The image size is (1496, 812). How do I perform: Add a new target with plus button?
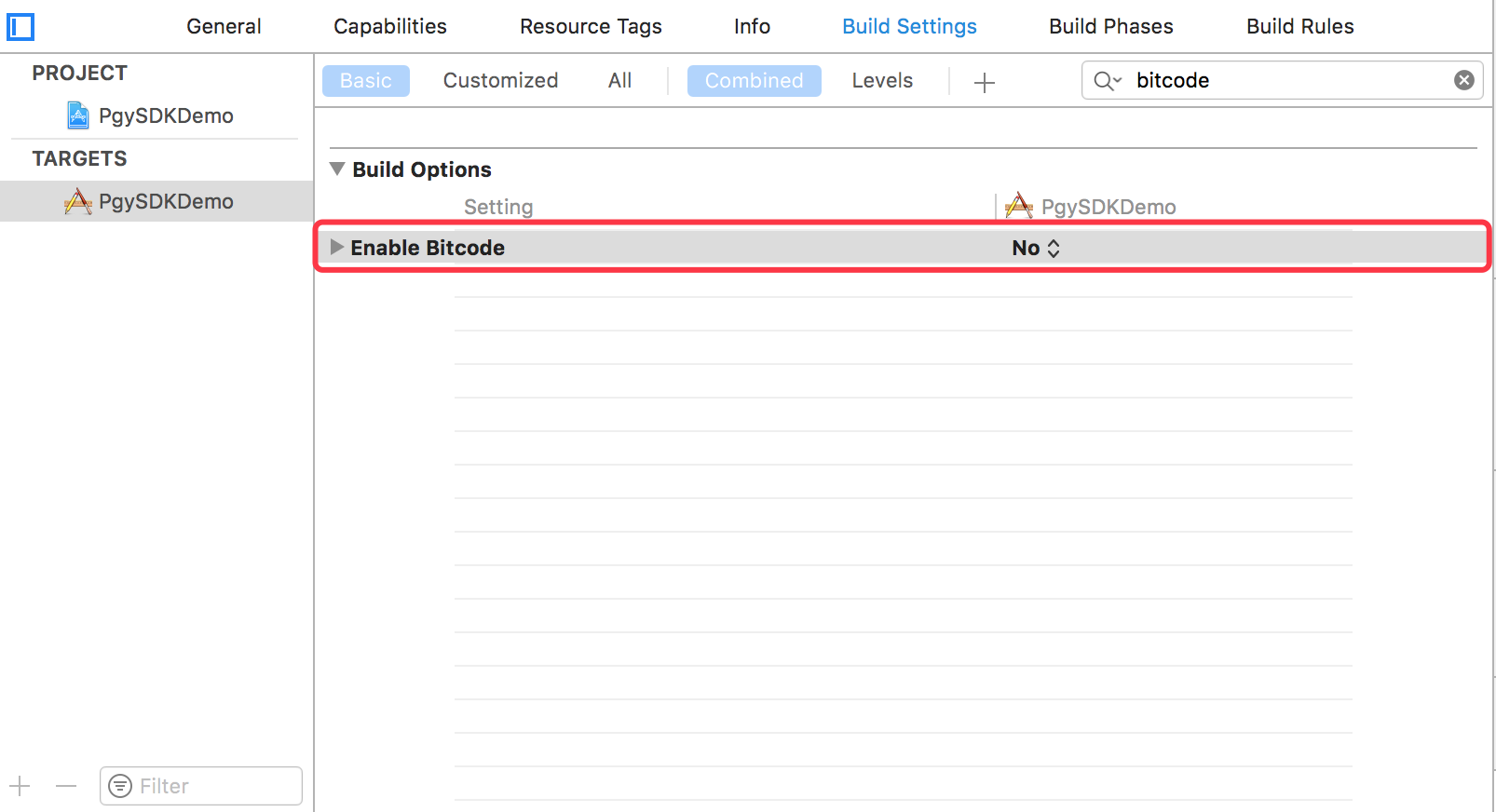click(x=20, y=786)
